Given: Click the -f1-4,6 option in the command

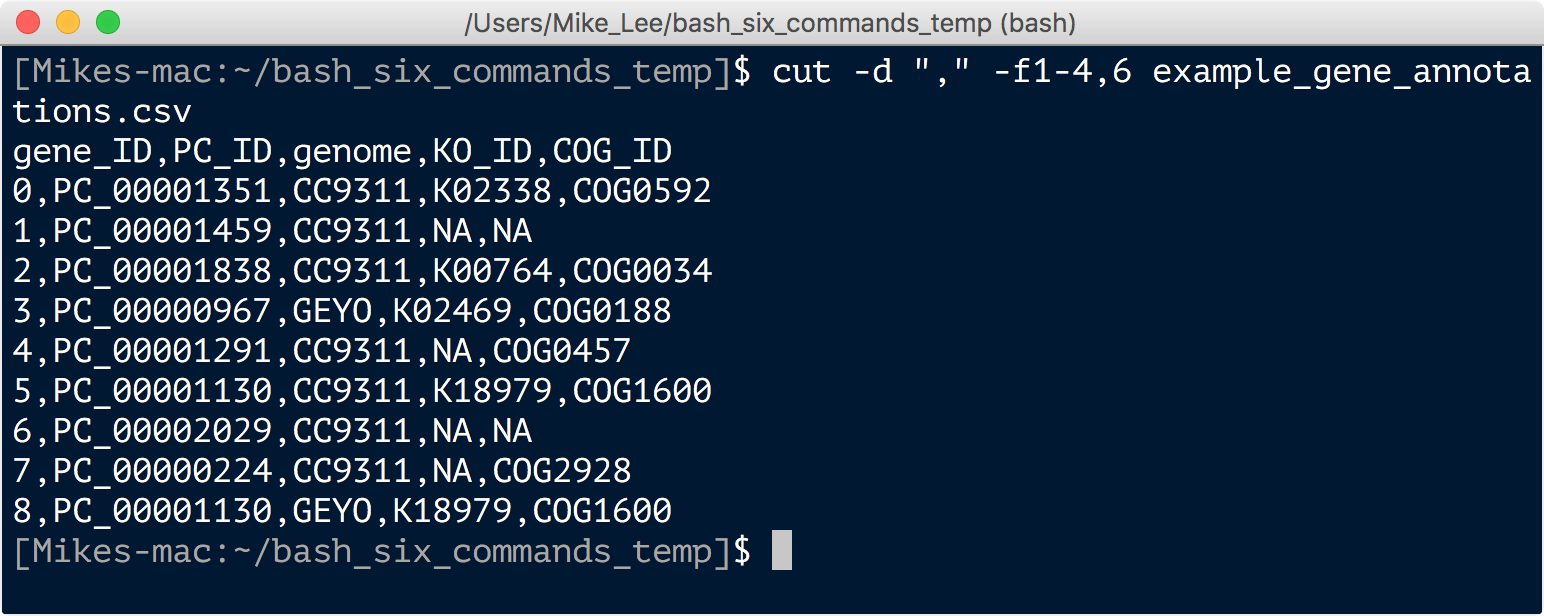Looking at the screenshot, I should (x=1062, y=72).
